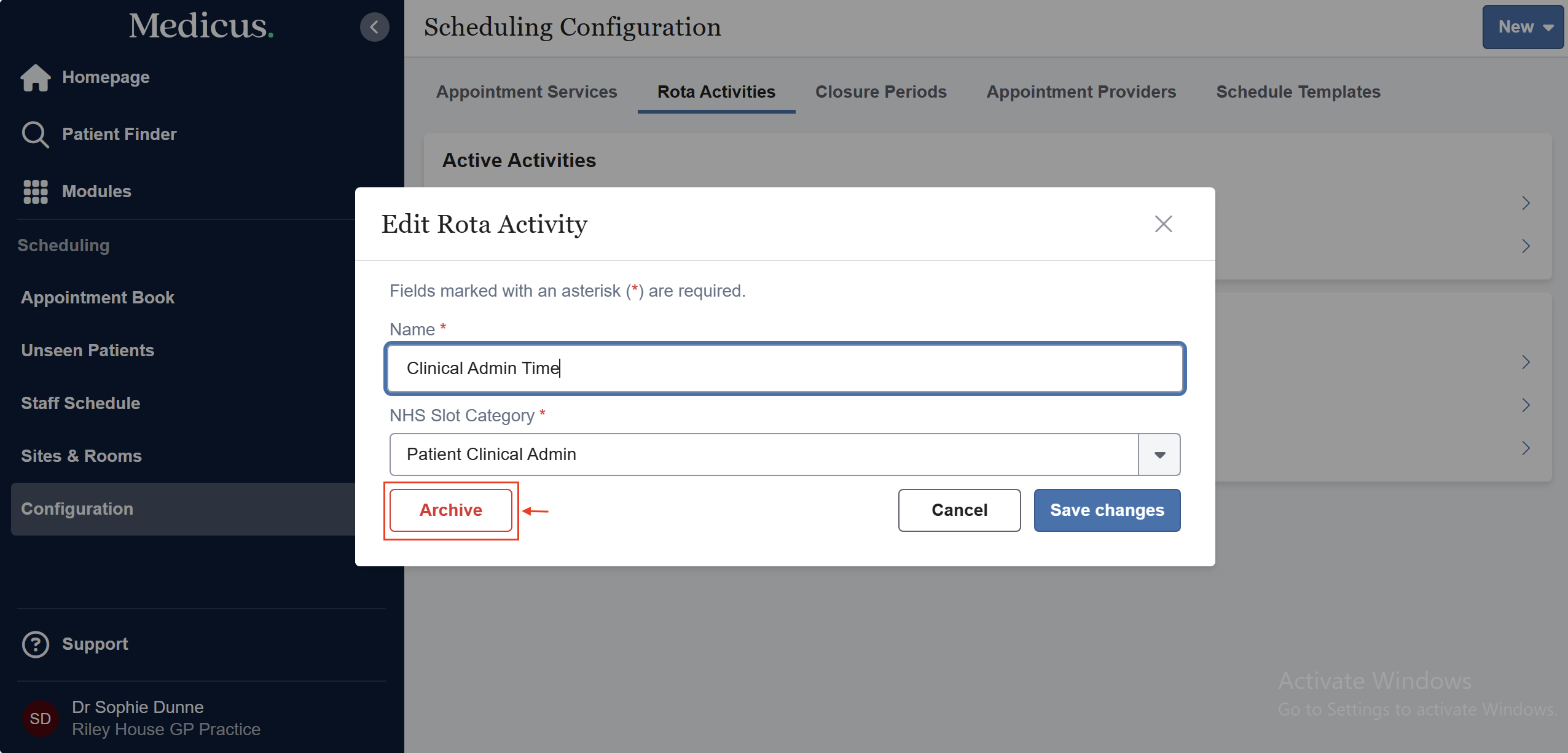
Task: Open the Schedule Templates tab
Action: point(1298,92)
